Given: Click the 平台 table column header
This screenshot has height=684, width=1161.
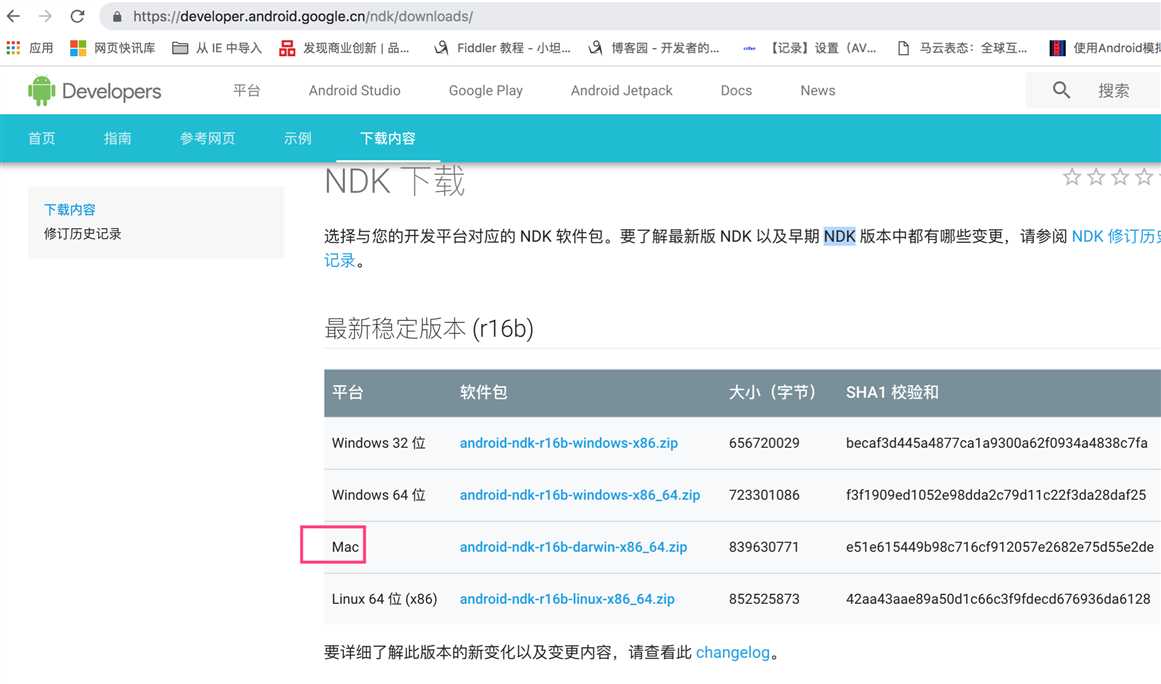Looking at the screenshot, I should 347,392.
